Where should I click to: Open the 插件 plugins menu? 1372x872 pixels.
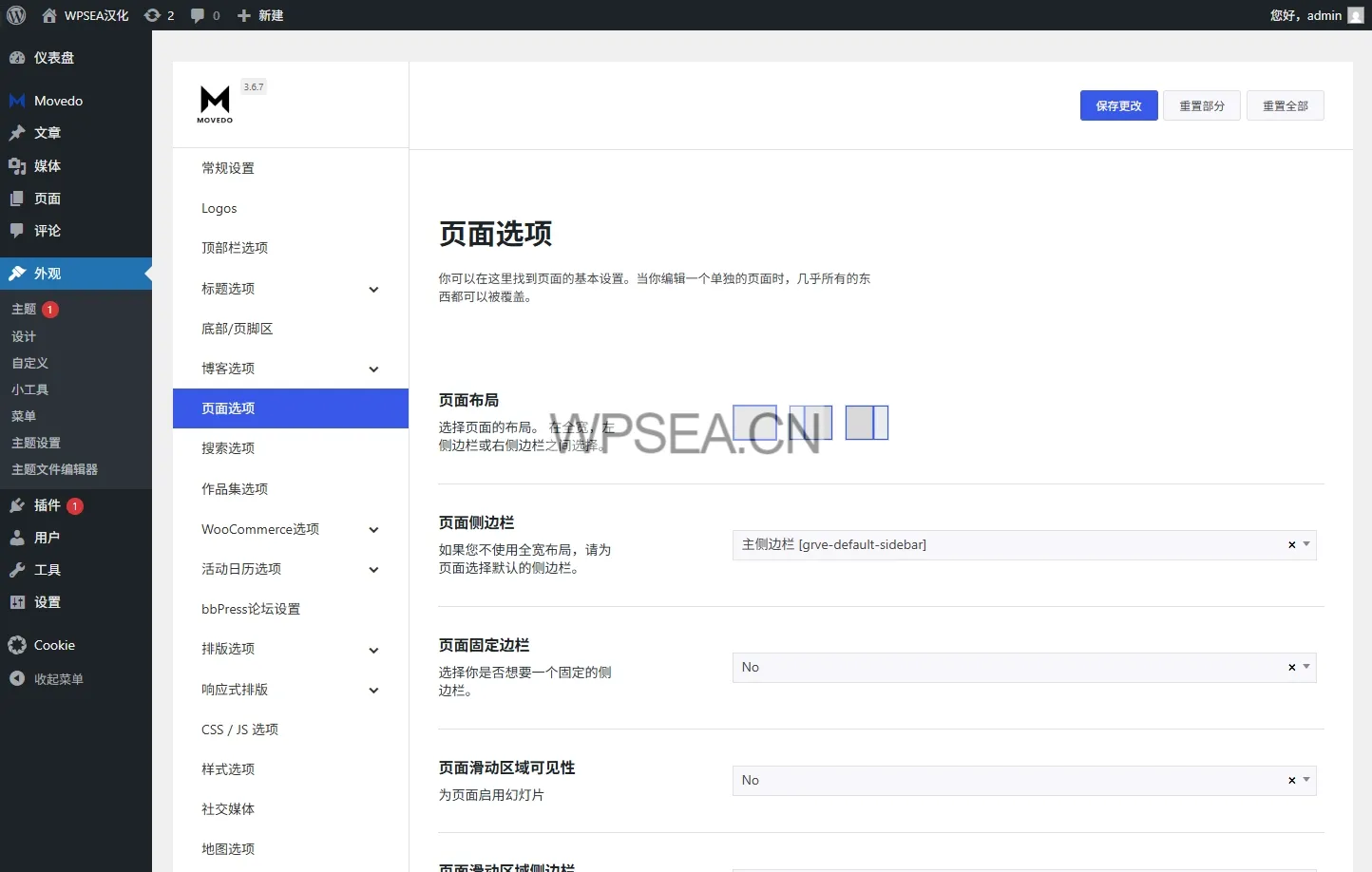click(x=47, y=505)
